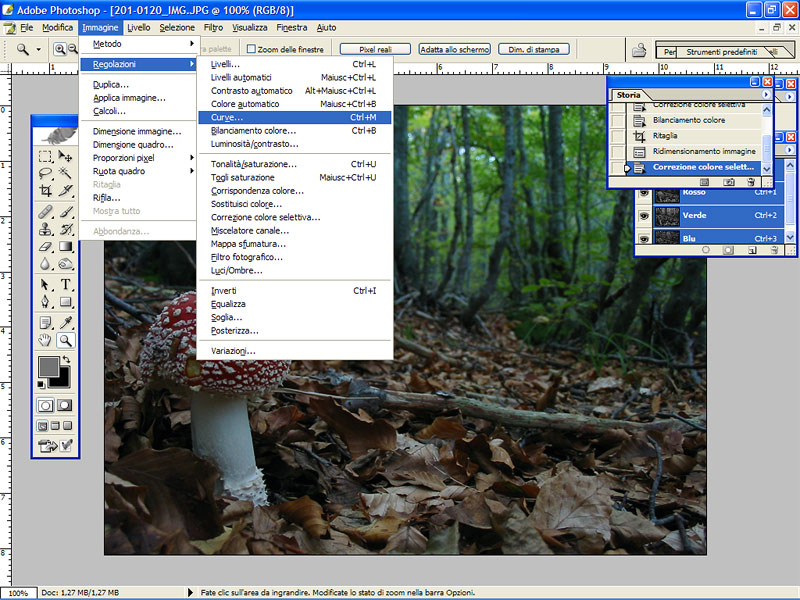Click the gray foreground color swatch
The image size is (800, 600).
click(x=48, y=366)
